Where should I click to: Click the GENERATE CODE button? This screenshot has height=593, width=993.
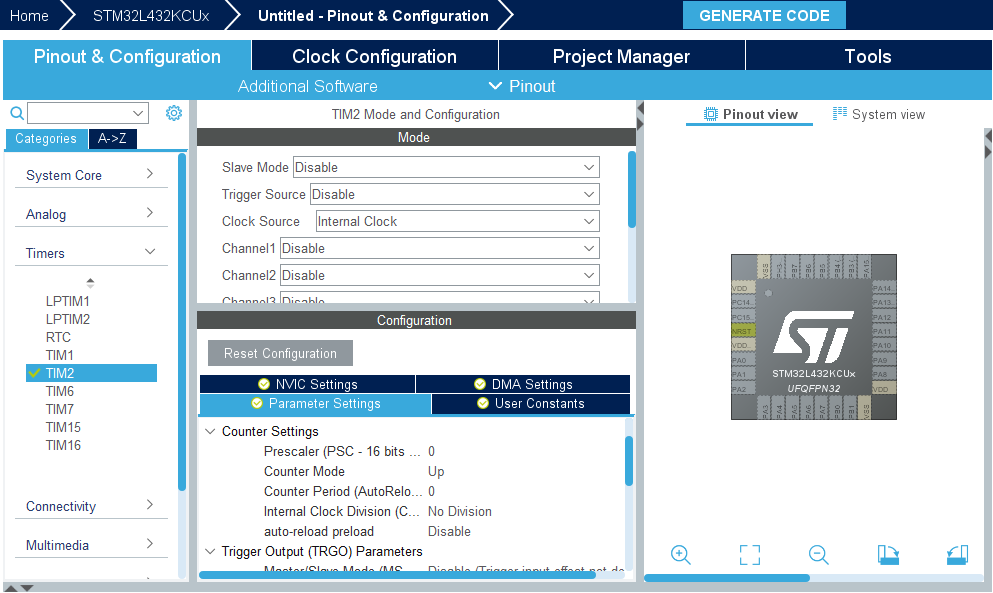pyautogui.click(x=764, y=15)
